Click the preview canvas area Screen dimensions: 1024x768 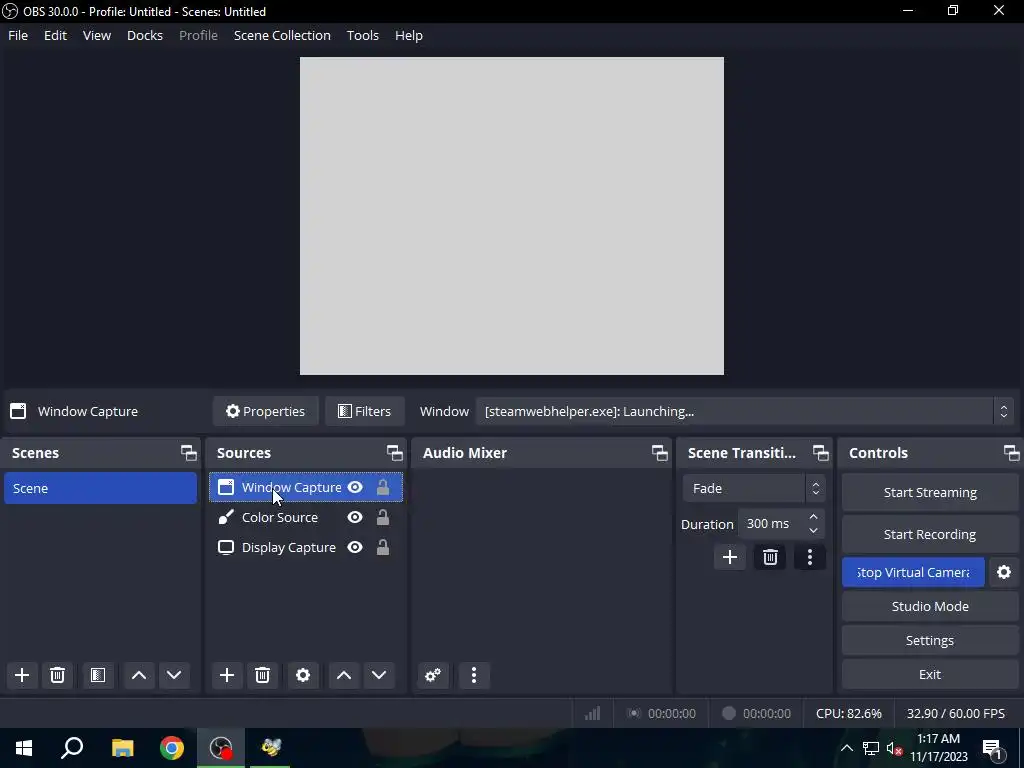(x=512, y=216)
